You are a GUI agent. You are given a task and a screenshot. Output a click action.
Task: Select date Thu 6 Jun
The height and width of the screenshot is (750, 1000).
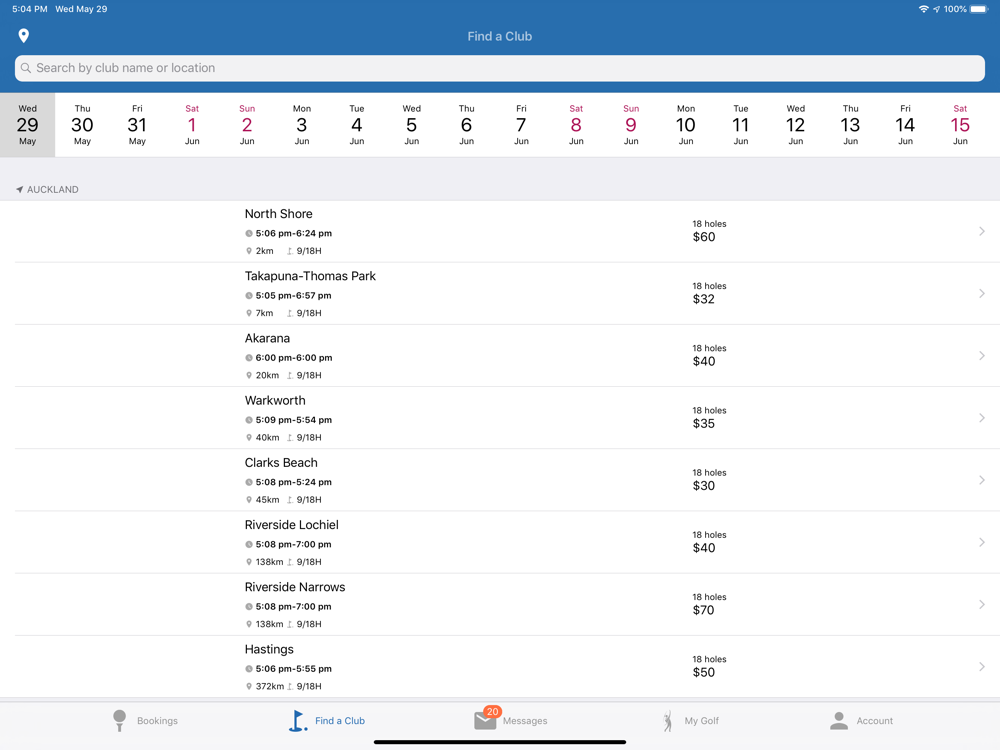tap(466, 125)
